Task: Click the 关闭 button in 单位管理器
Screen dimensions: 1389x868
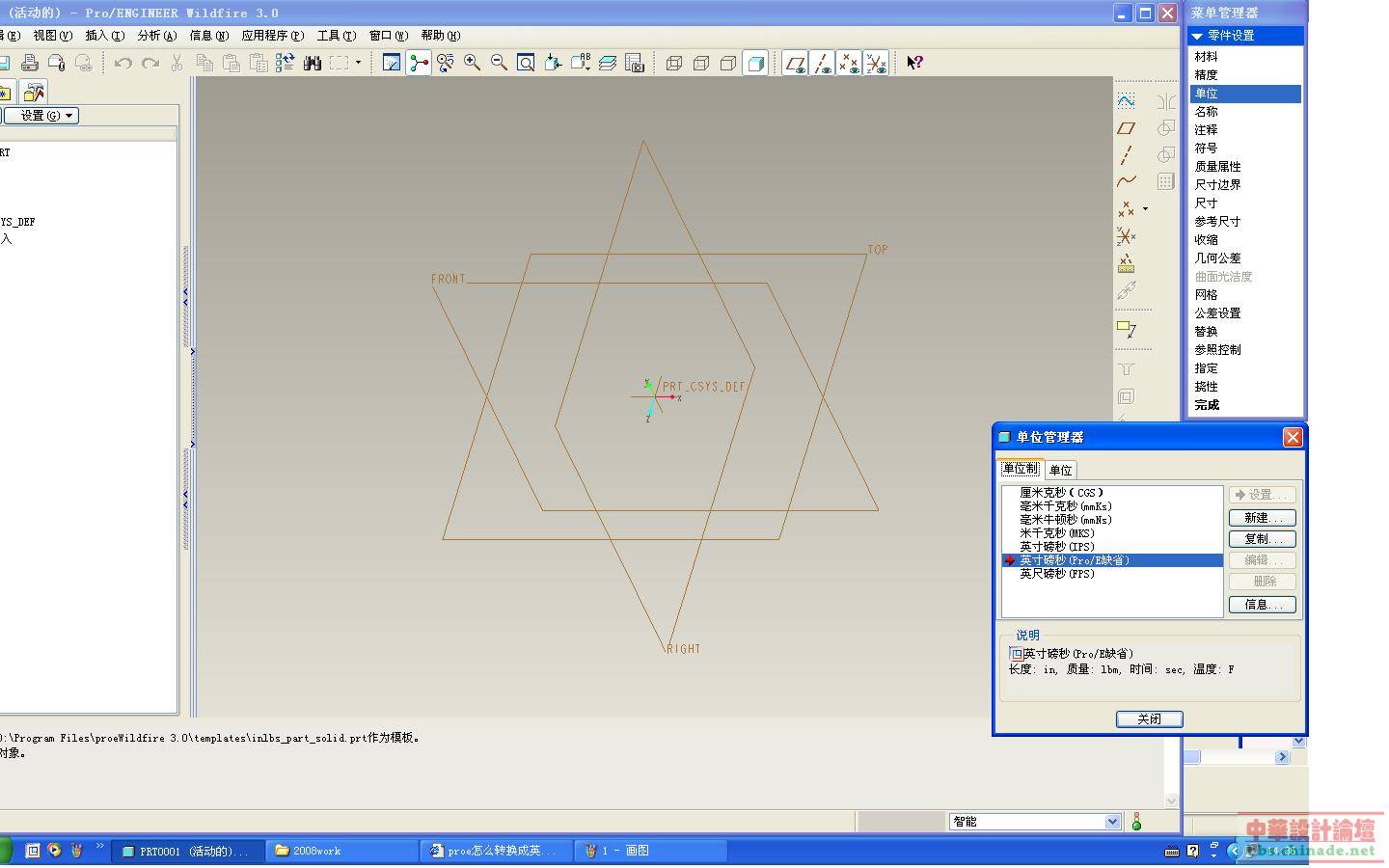Action: (1149, 719)
